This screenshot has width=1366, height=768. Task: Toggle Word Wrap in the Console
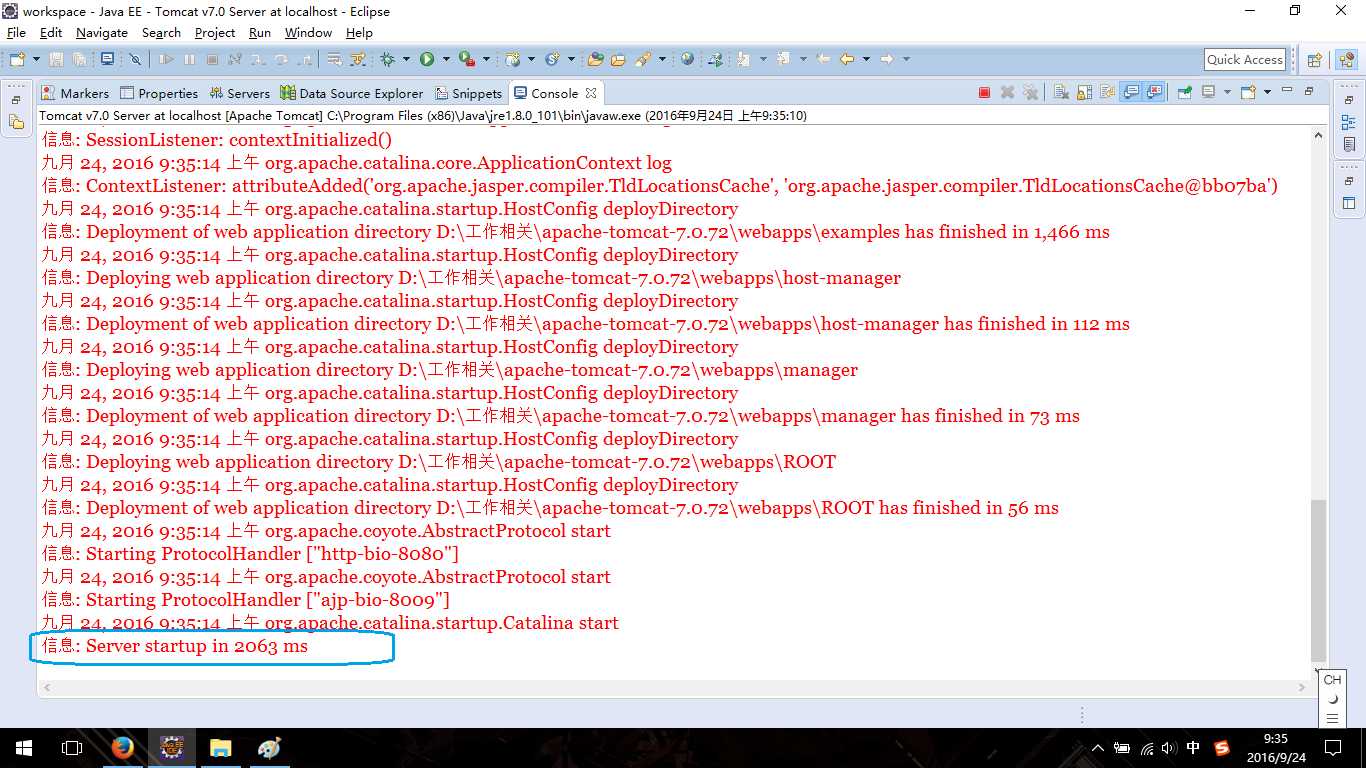[x=1107, y=92]
